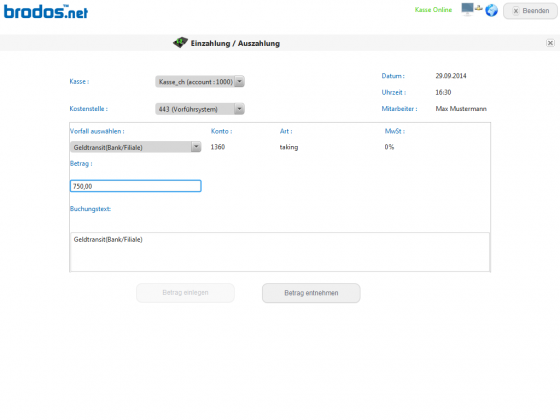This screenshot has height=420, width=560.
Task: Click the globe internet icon
Action: [x=491, y=10]
